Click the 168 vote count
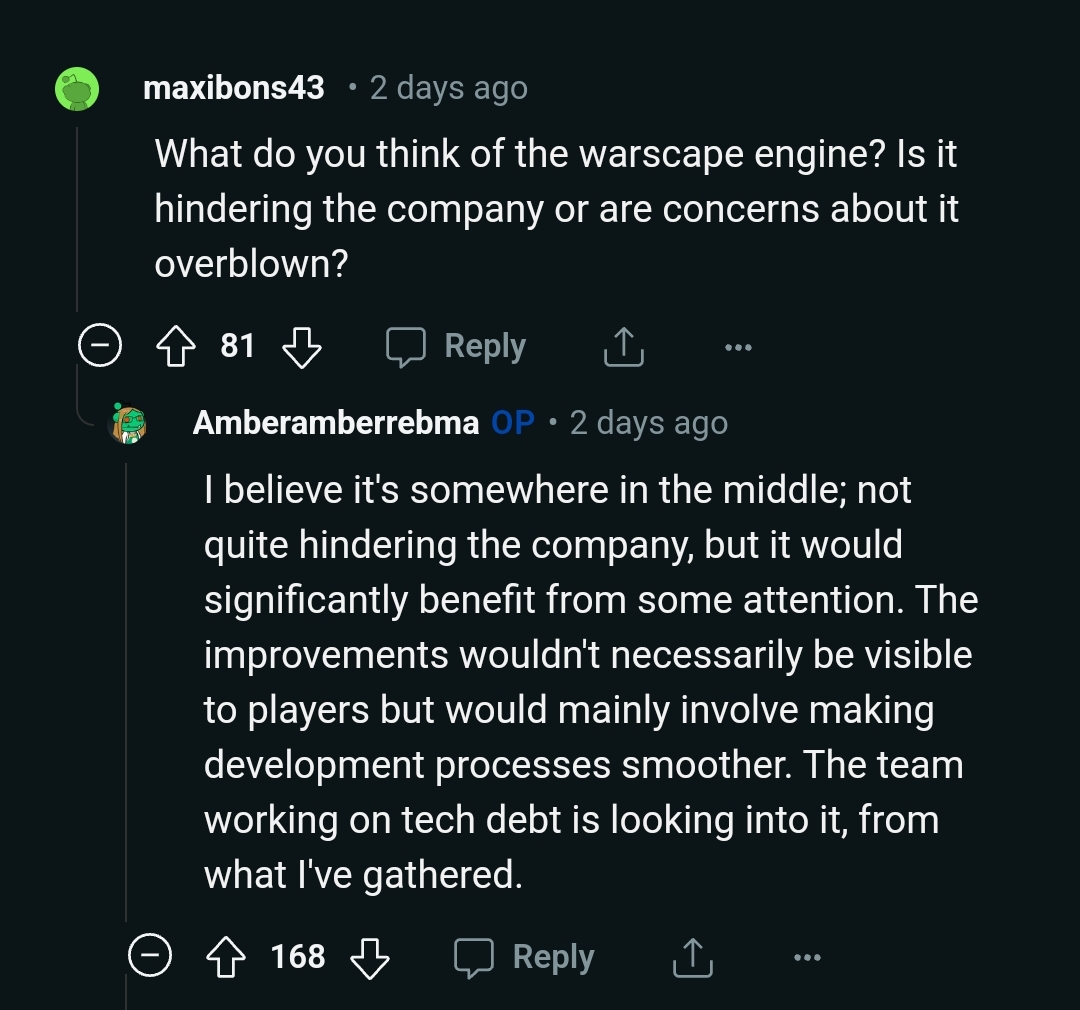 pyautogui.click(x=298, y=956)
